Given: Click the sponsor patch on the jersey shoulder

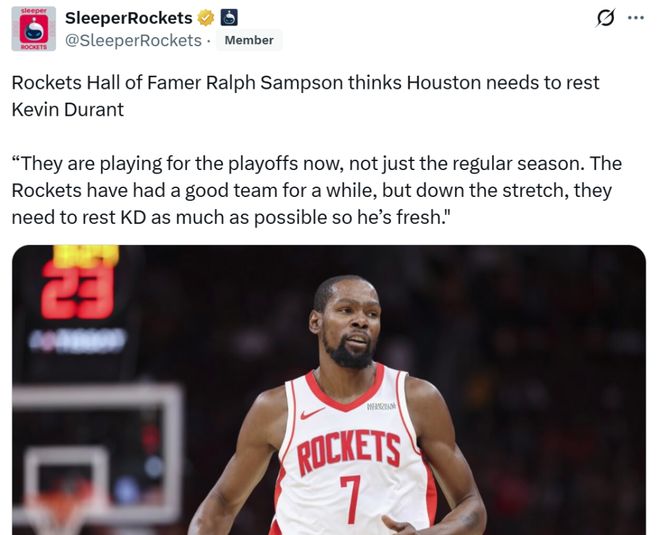Looking at the screenshot, I should click(x=381, y=406).
